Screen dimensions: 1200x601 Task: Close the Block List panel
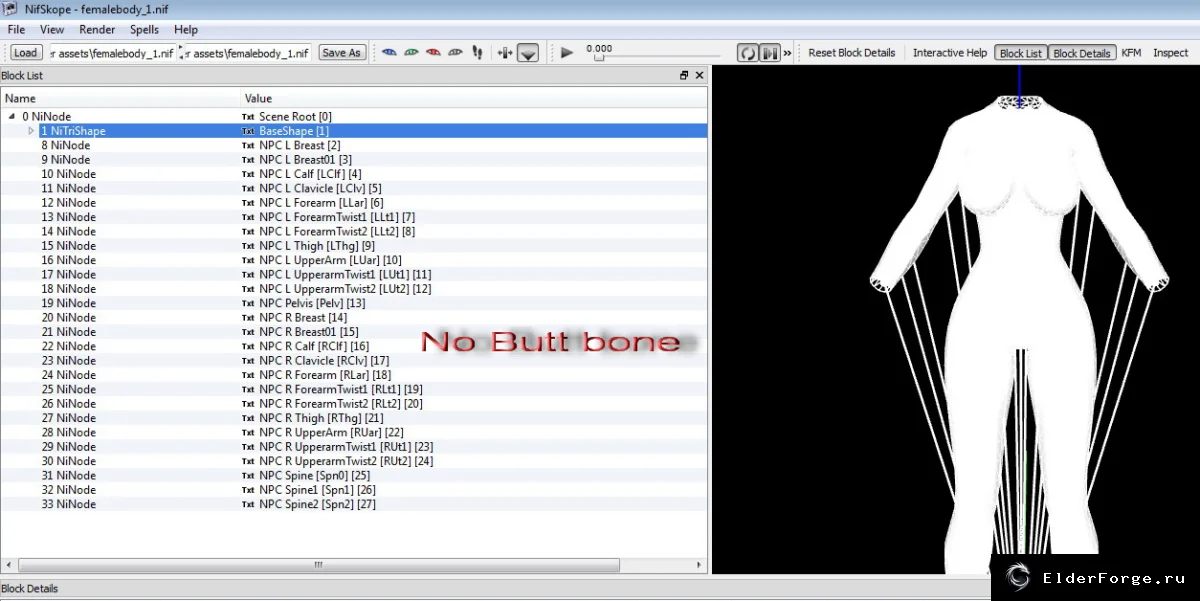pos(699,75)
